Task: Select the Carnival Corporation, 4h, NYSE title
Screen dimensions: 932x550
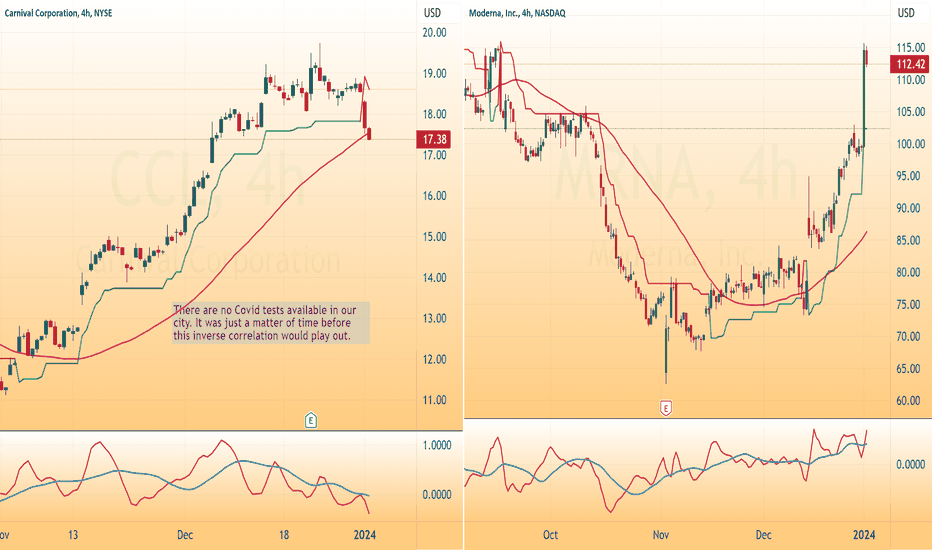Action: click(x=58, y=13)
